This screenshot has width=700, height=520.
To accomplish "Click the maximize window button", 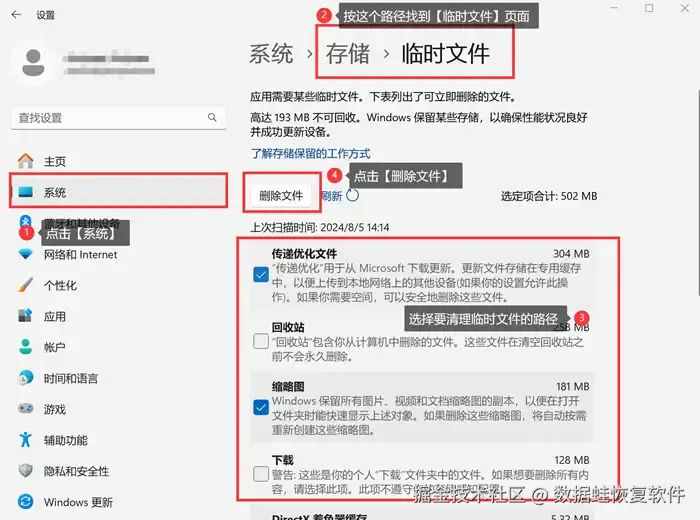I will (649, 8).
